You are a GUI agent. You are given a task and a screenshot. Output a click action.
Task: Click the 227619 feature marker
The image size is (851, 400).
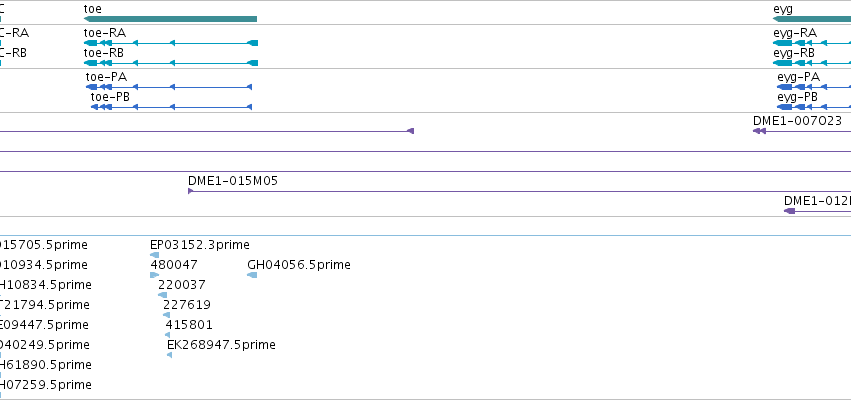click(166, 315)
